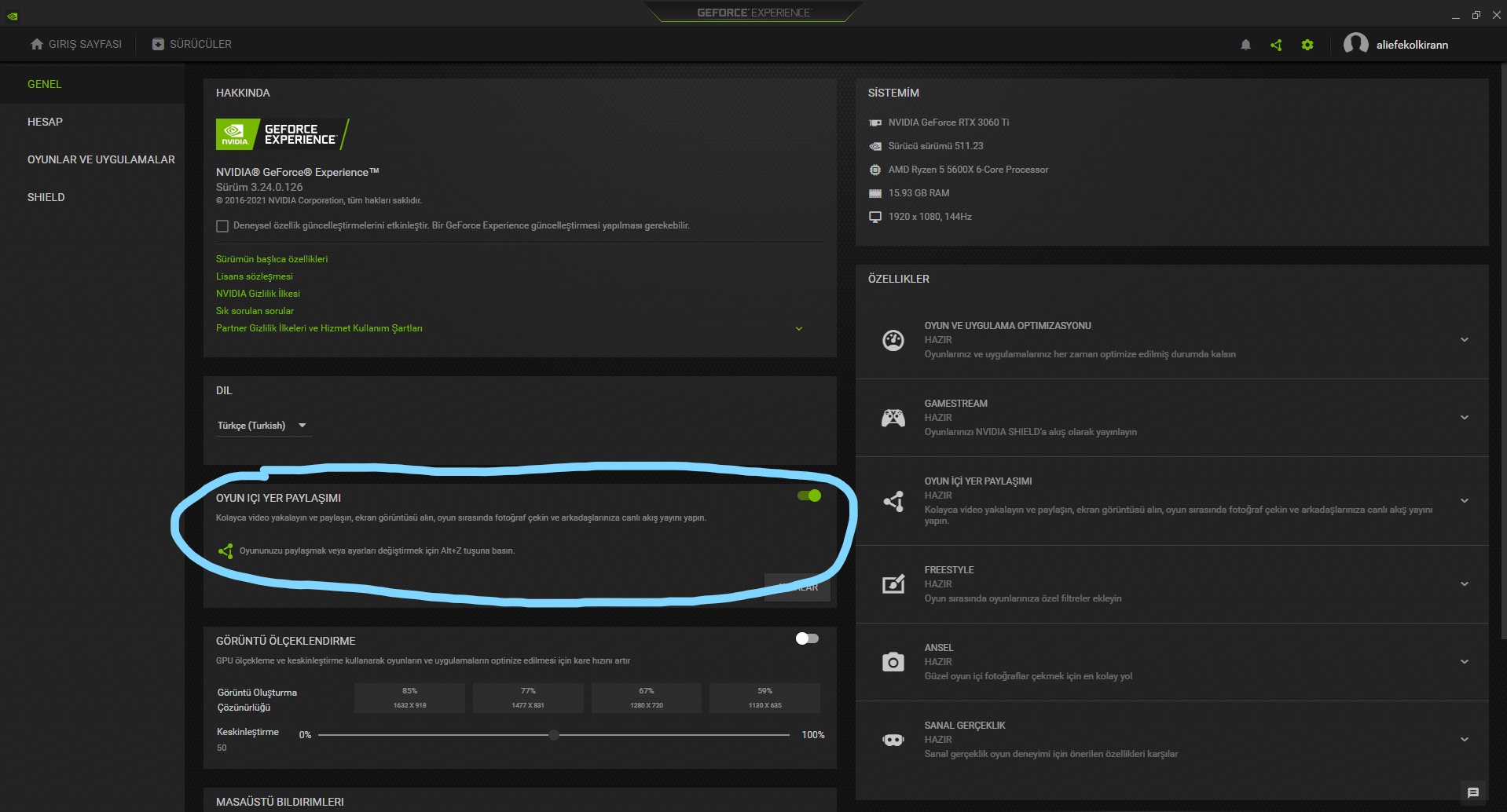
Task: Click the Ansel camera icon
Action: coord(893,662)
